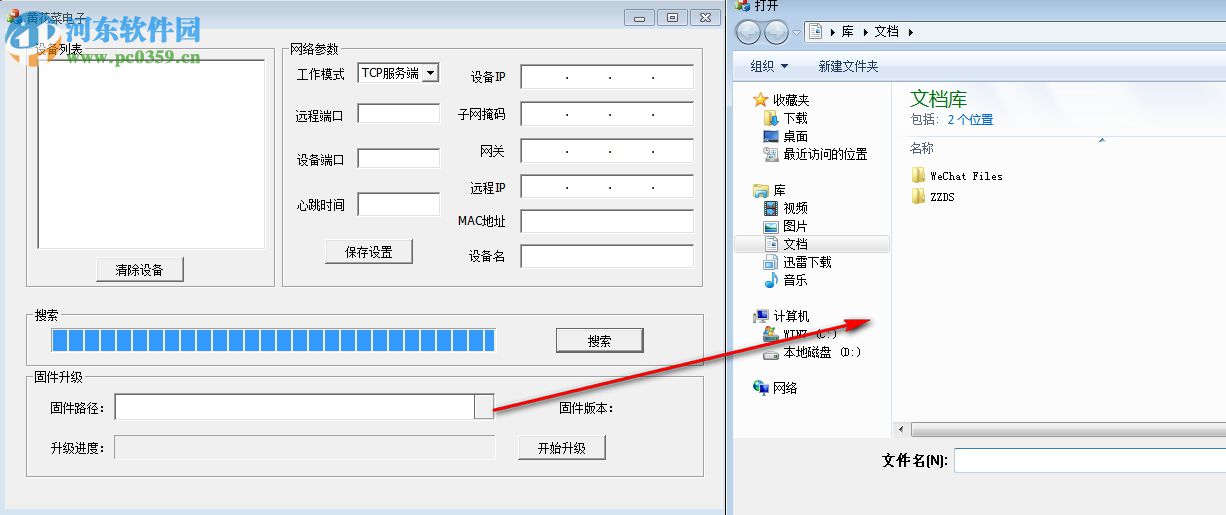
Task: Click the WeChat Files folder
Action: (957, 175)
